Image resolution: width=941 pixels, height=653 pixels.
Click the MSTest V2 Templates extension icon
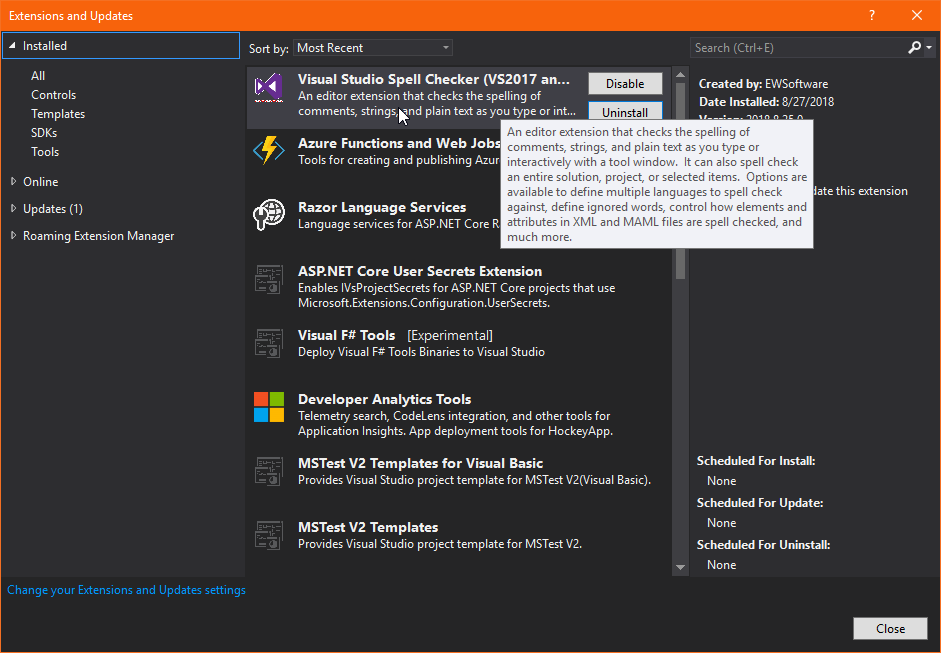click(x=269, y=535)
